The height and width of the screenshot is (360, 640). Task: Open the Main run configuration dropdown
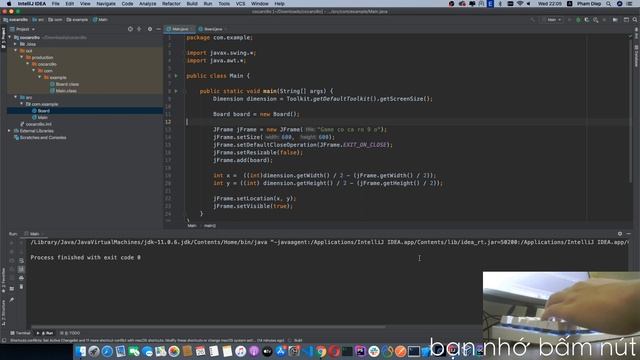(x=553, y=20)
